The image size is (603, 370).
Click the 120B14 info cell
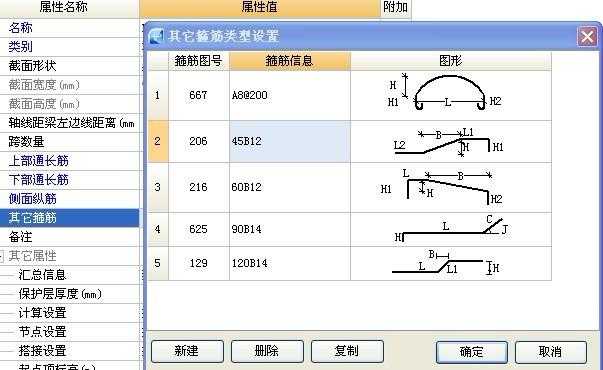pos(290,263)
